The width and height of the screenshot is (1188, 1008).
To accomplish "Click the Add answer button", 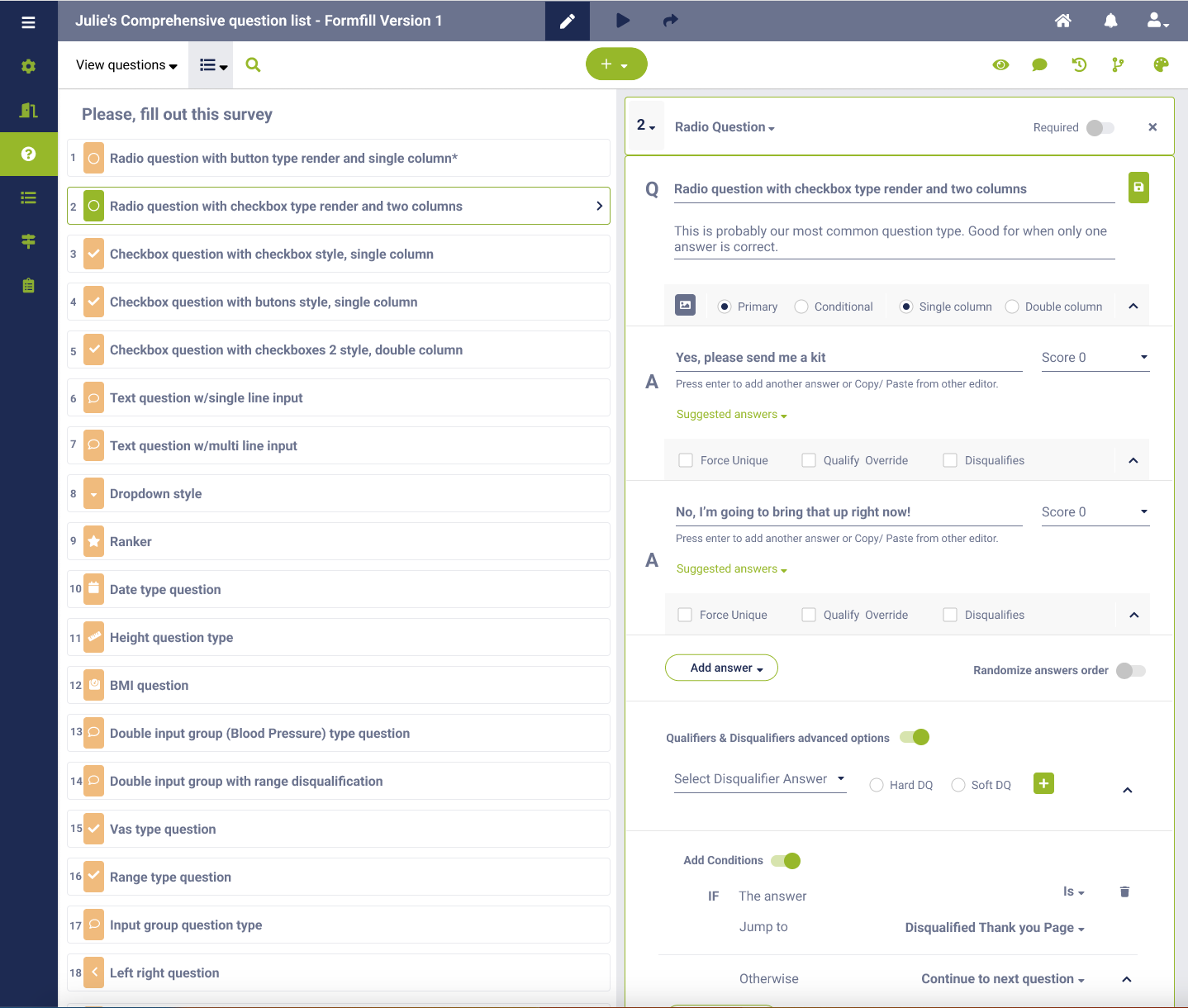I will pos(721,668).
